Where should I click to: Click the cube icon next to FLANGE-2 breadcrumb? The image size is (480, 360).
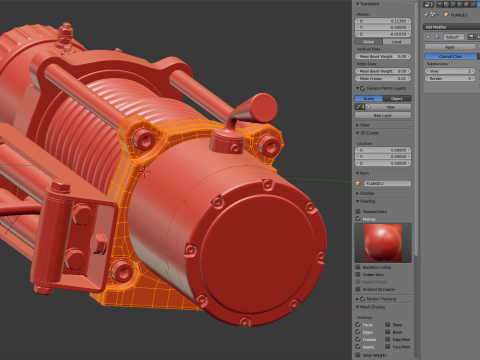(x=446, y=15)
